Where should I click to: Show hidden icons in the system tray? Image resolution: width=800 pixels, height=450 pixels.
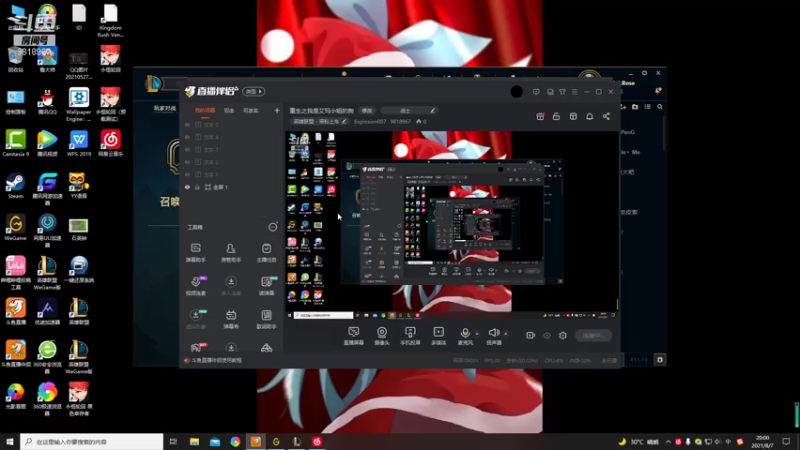(668, 442)
